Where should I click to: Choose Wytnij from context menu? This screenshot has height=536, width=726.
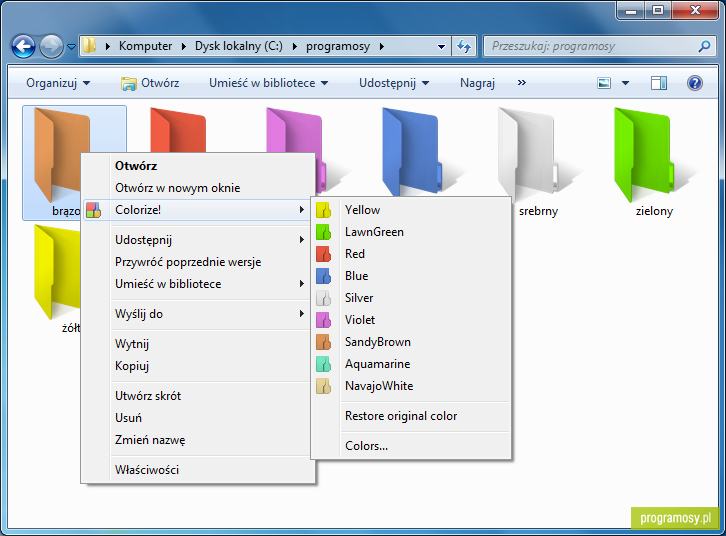[x=199, y=344]
